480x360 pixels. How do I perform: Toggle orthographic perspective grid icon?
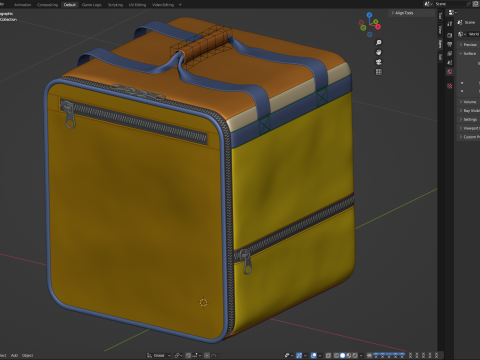coord(379,72)
